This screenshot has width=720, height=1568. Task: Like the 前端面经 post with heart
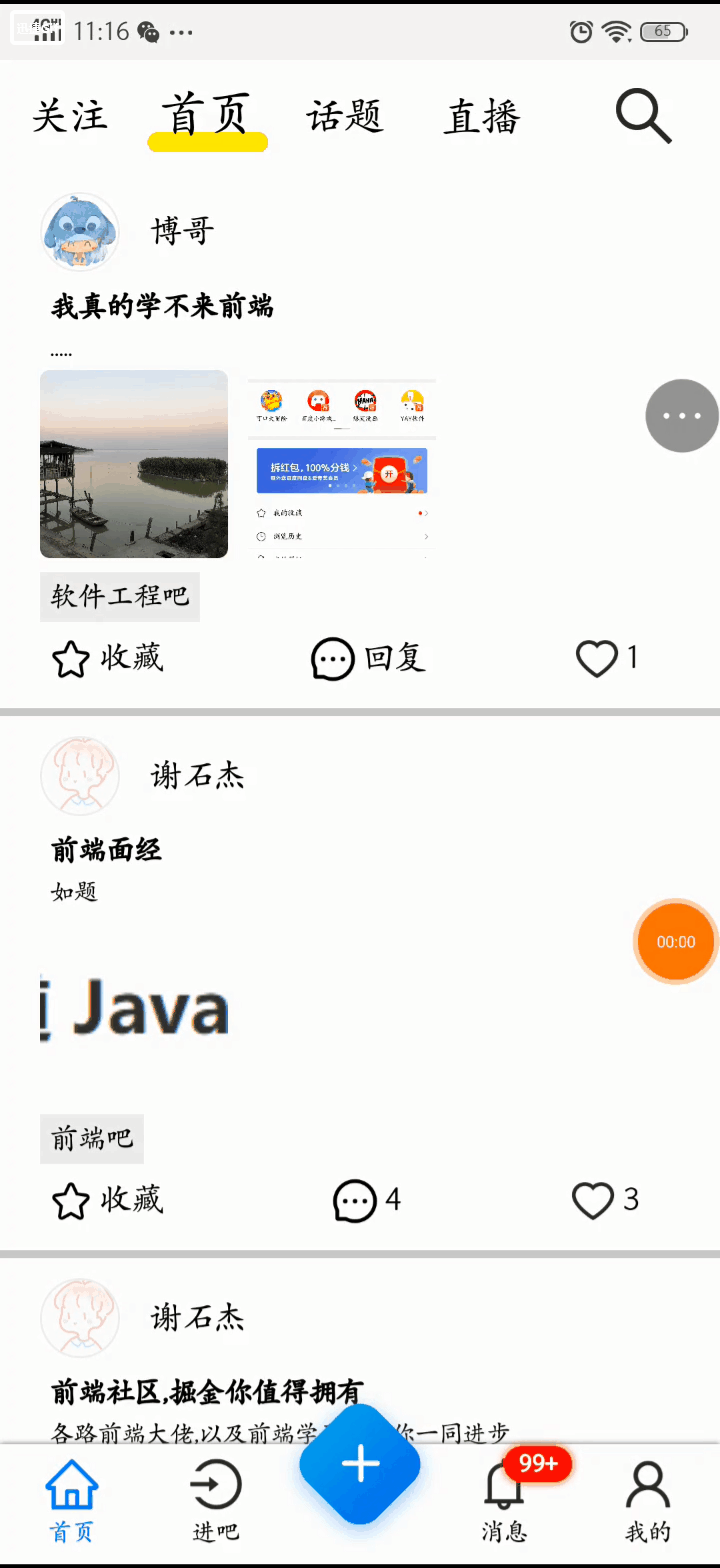click(593, 1201)
